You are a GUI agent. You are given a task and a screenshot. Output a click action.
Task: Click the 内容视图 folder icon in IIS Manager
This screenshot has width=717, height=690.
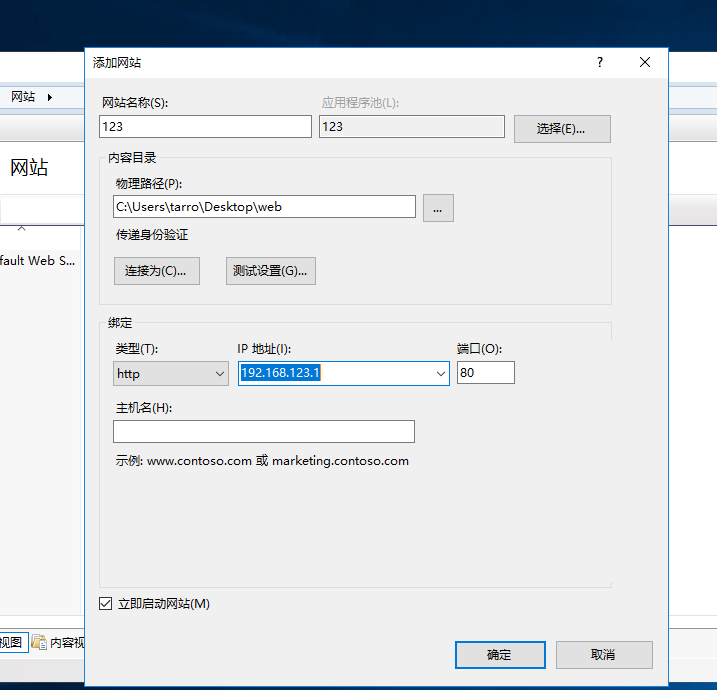coord(39,642)
